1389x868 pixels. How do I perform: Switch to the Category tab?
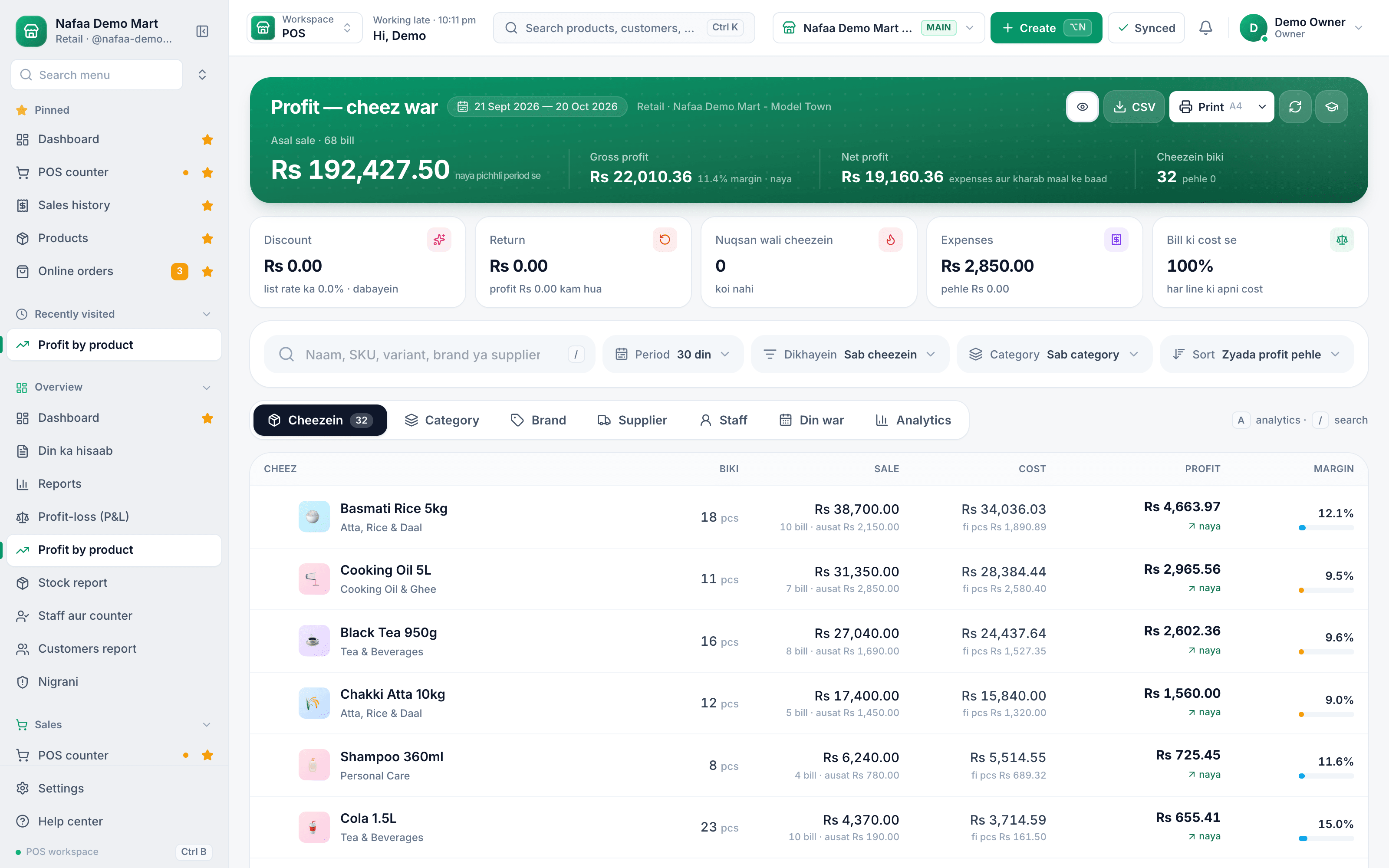442,420
